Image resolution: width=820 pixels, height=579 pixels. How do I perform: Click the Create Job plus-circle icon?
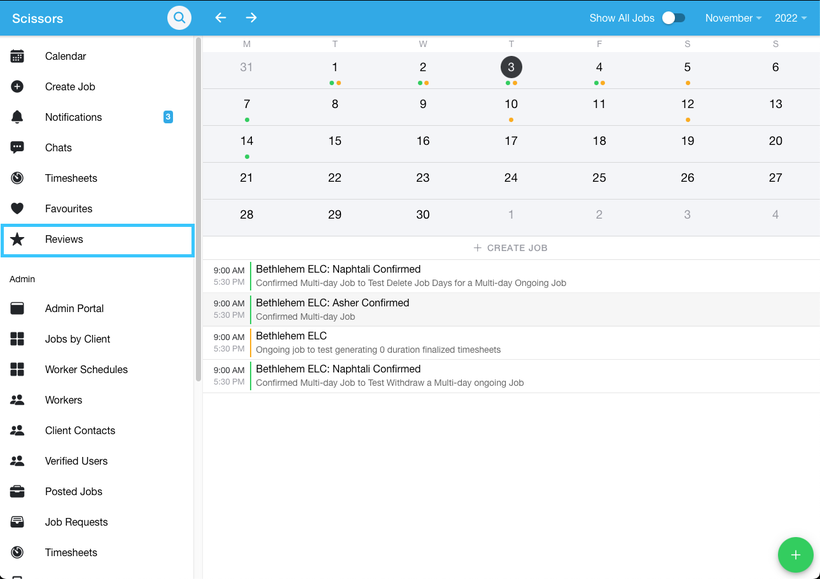17,86
